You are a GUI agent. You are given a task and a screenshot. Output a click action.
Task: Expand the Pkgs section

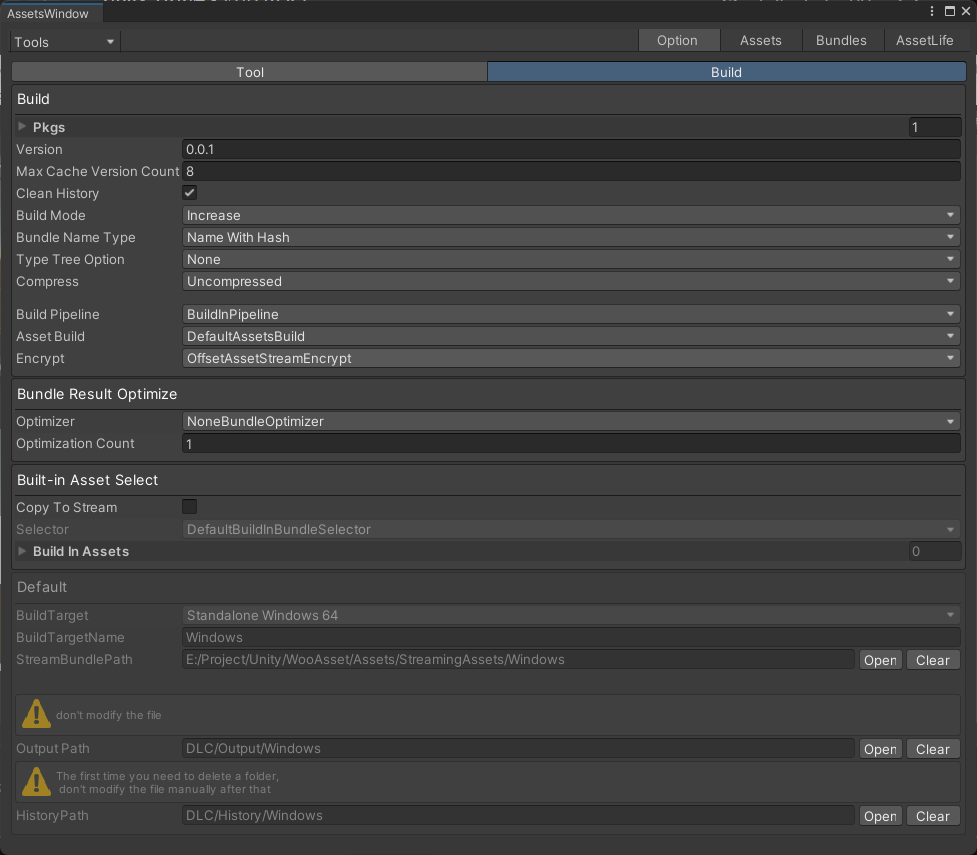coord(21,127)
